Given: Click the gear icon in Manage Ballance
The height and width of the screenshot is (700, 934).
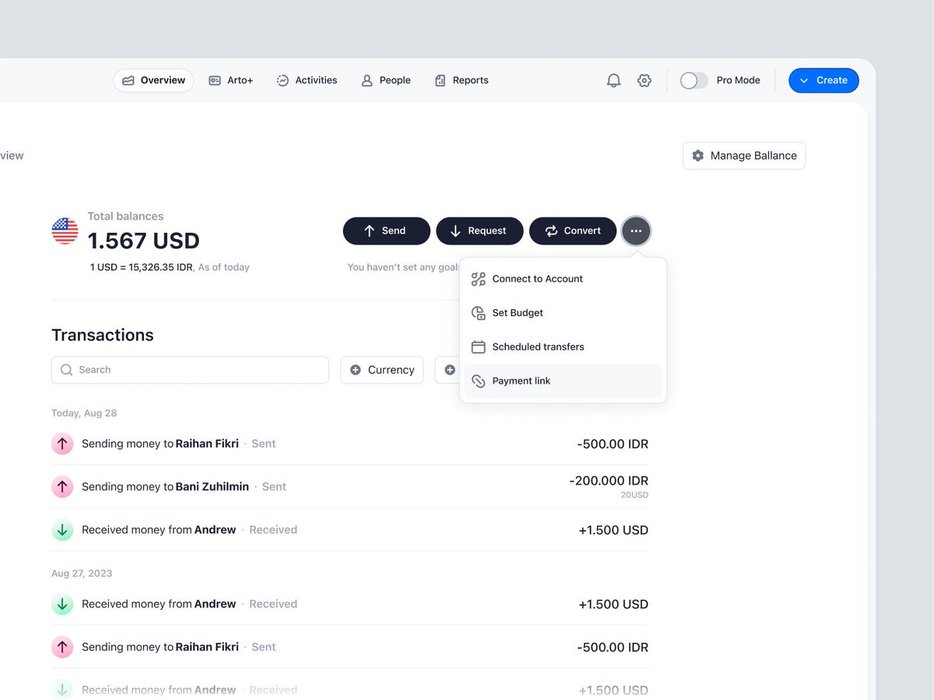Looking at the screenshot, I should (698, 156).
